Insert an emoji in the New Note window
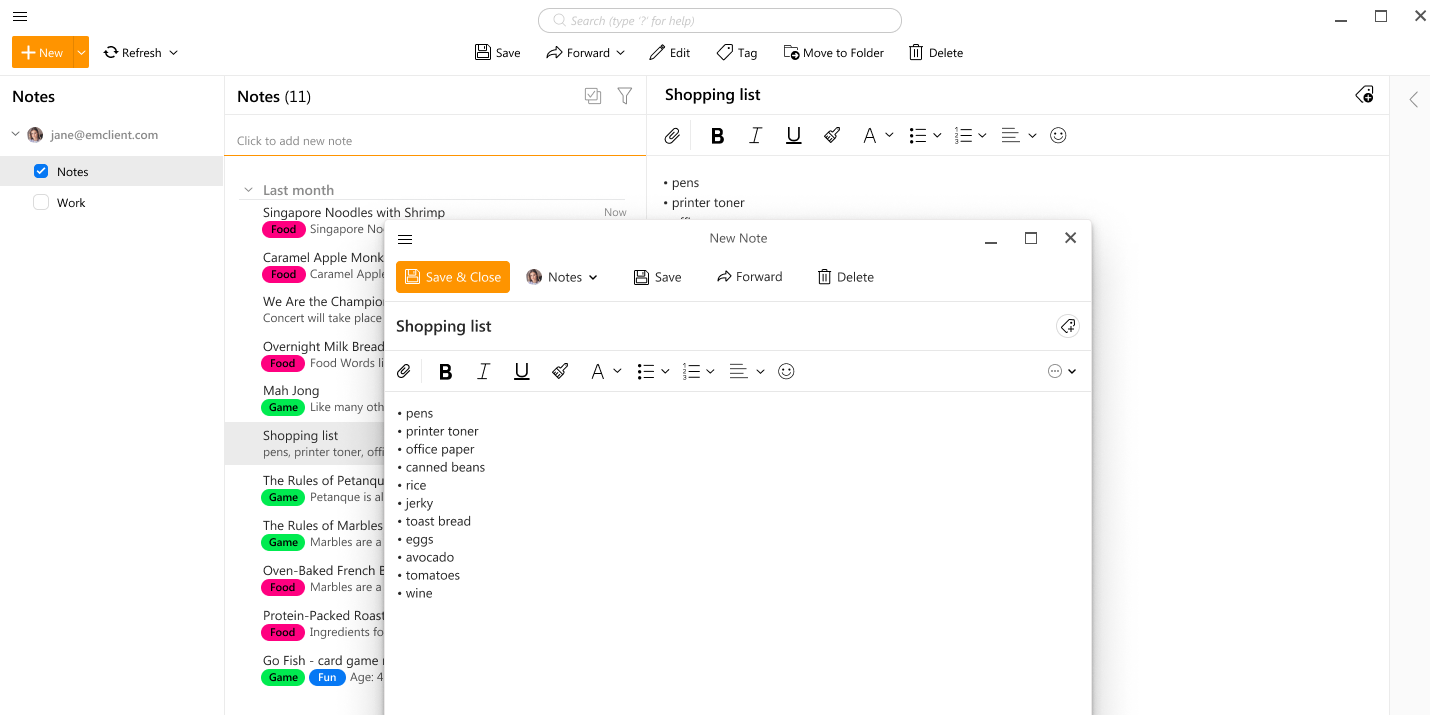Image resolution: width=1430 pixels, height=715 pixels. click(x=786, y=372)
